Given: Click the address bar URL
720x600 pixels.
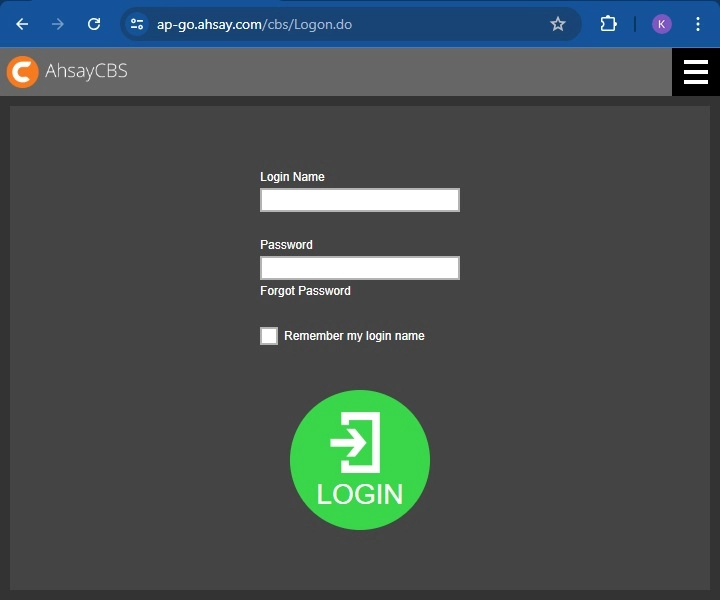Looking at the screenshot, I should tap(254, 24).
